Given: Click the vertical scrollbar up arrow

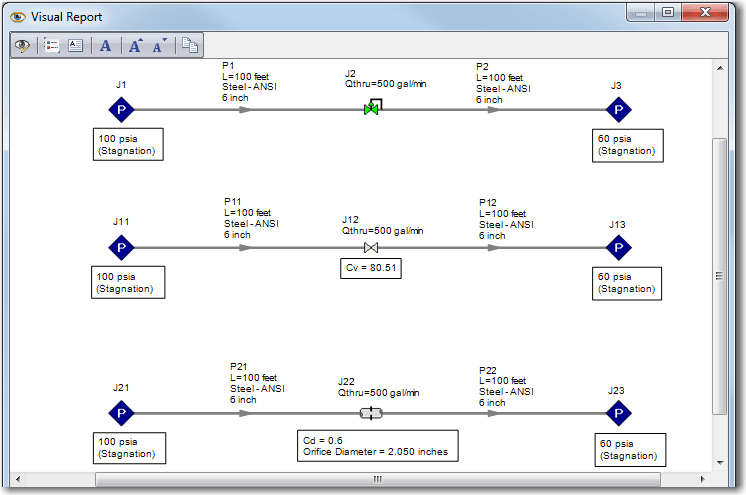Looking at the screenshot, I should click(x=718, y=68).
